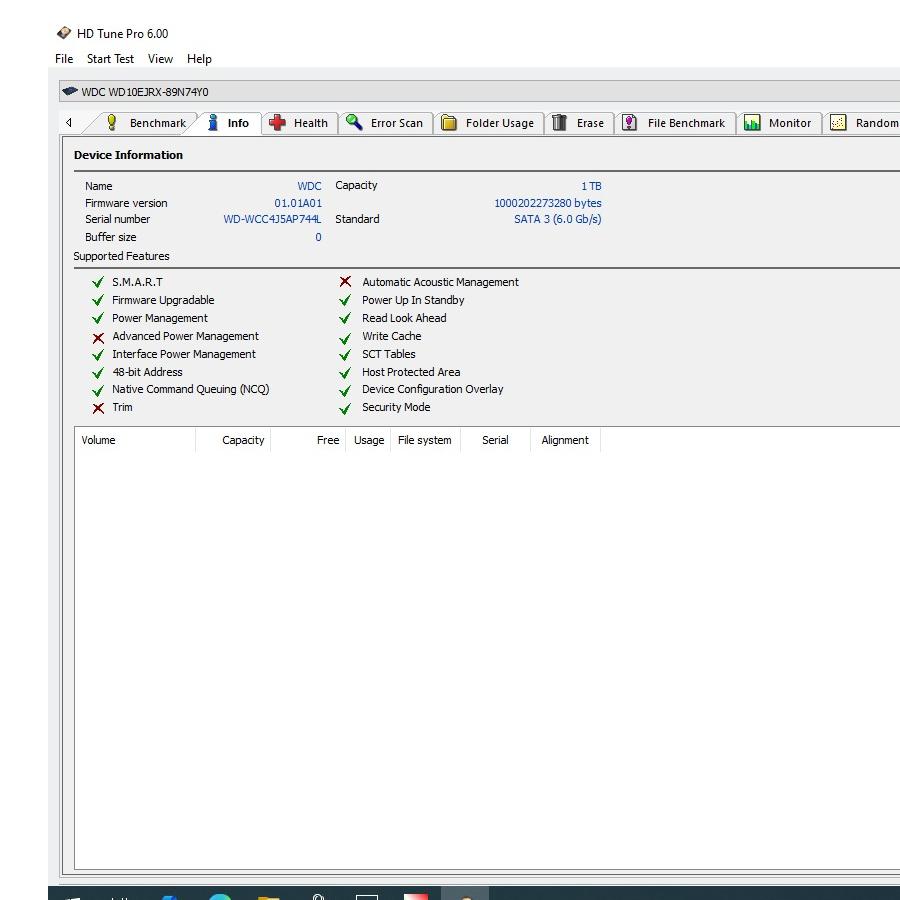Open the Help menu
The image size is (900, 900).
coord(199,59)
